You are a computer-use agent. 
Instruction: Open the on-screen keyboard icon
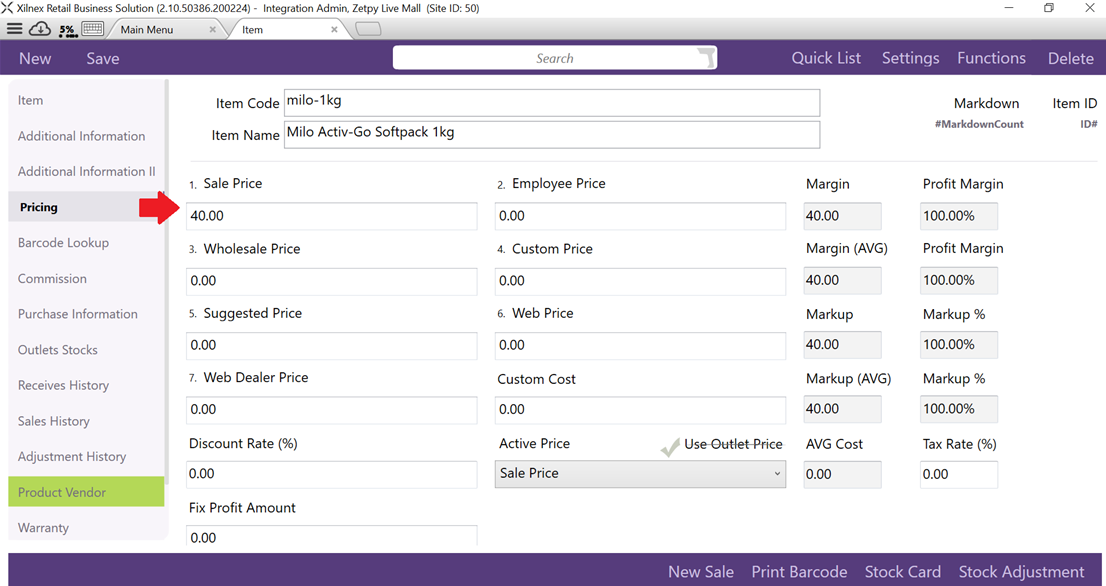[x=93, y=29]
